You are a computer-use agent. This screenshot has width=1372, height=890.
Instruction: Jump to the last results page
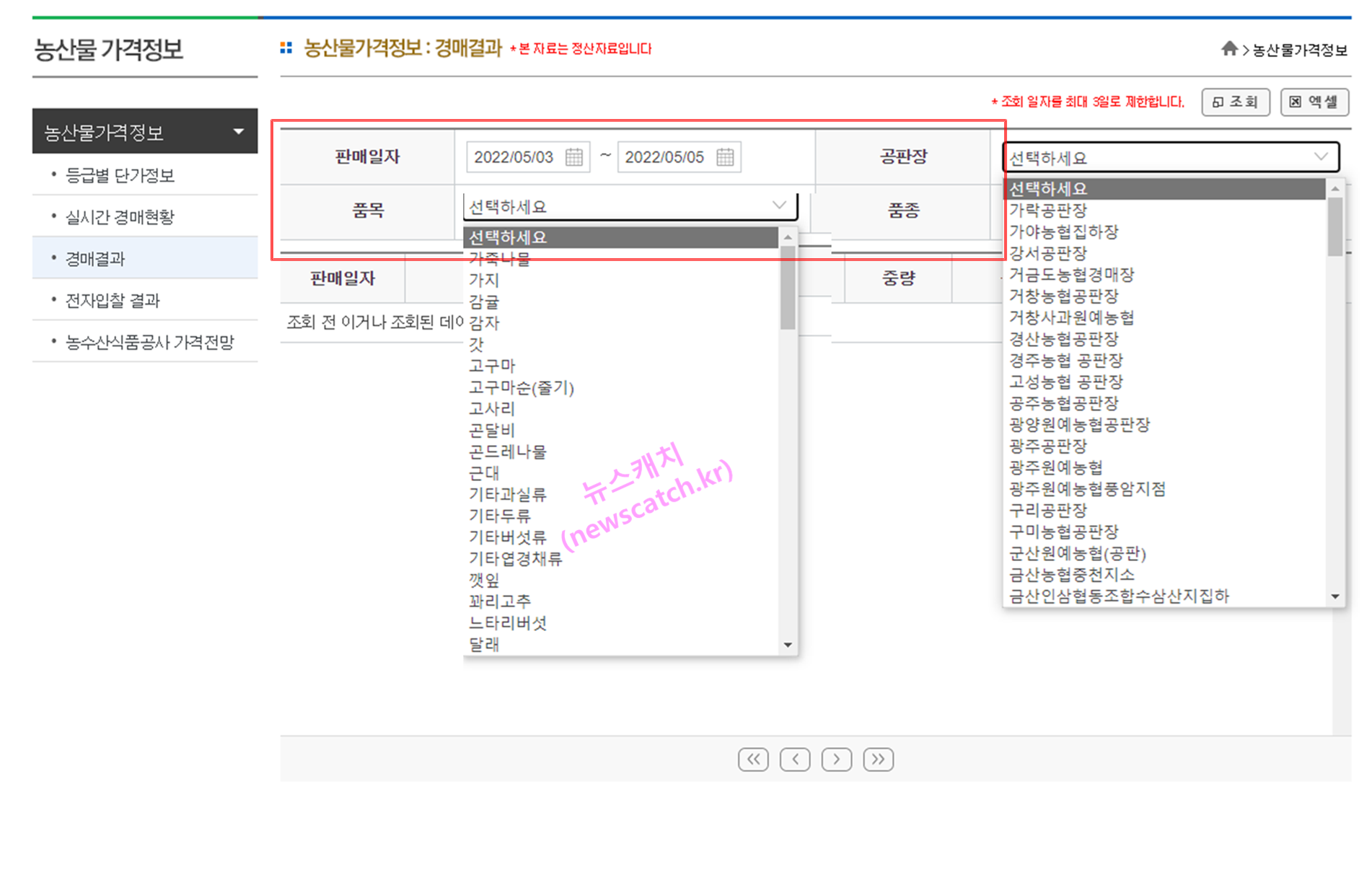coord(879,759)
